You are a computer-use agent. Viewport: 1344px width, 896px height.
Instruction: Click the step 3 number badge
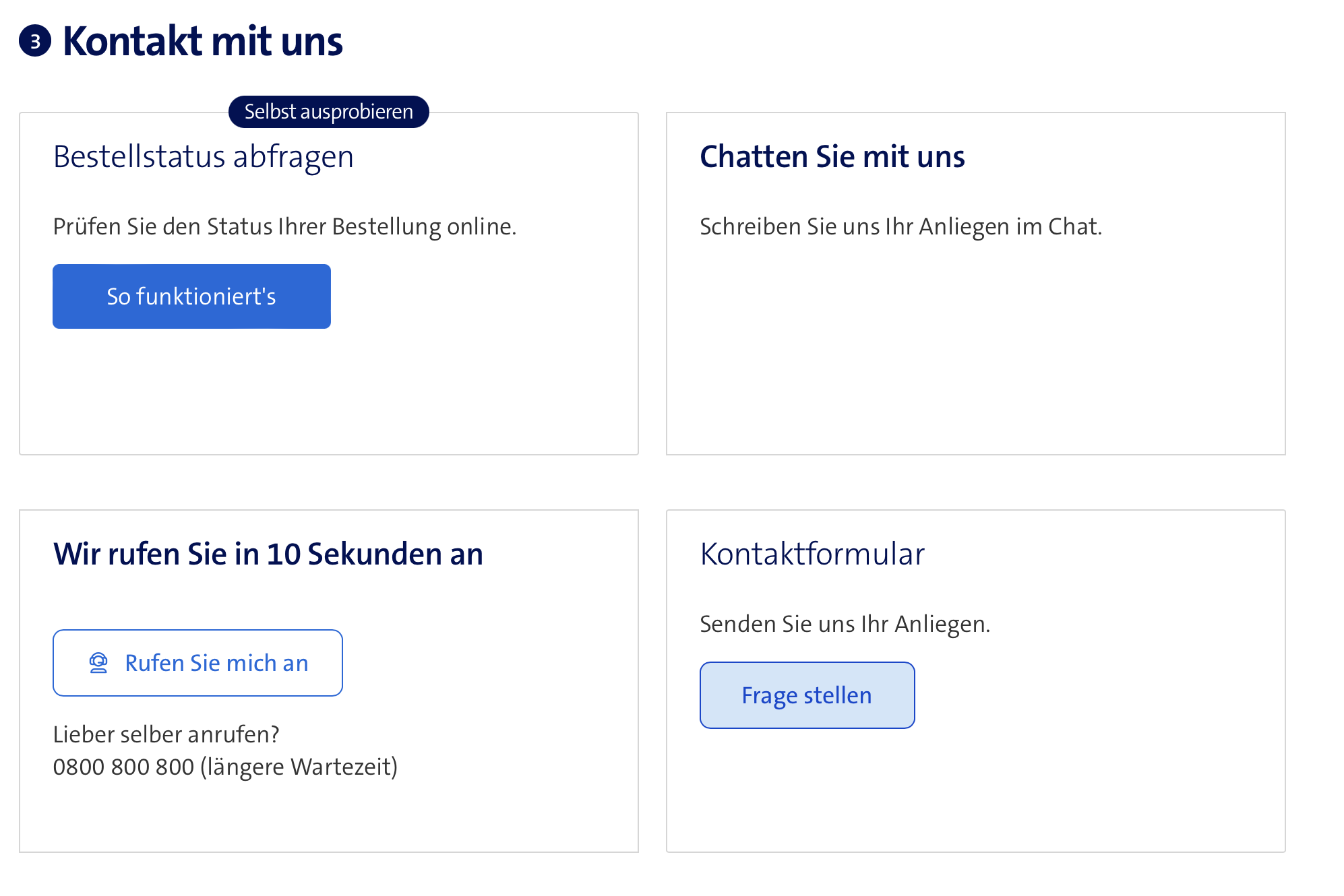pyautogui.click(x=35, y=41)
